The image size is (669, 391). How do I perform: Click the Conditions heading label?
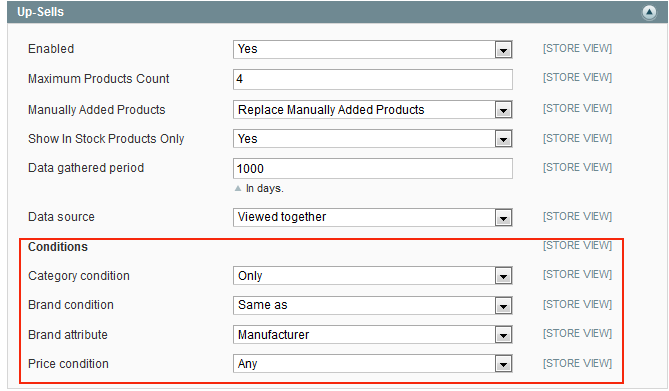(58, 247)
